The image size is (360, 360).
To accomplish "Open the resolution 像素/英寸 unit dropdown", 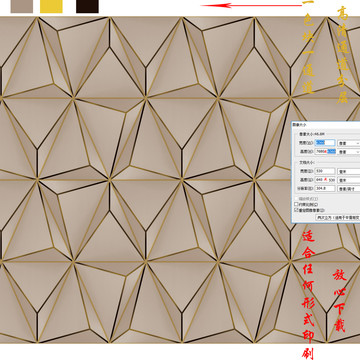I will coord(349,189).
